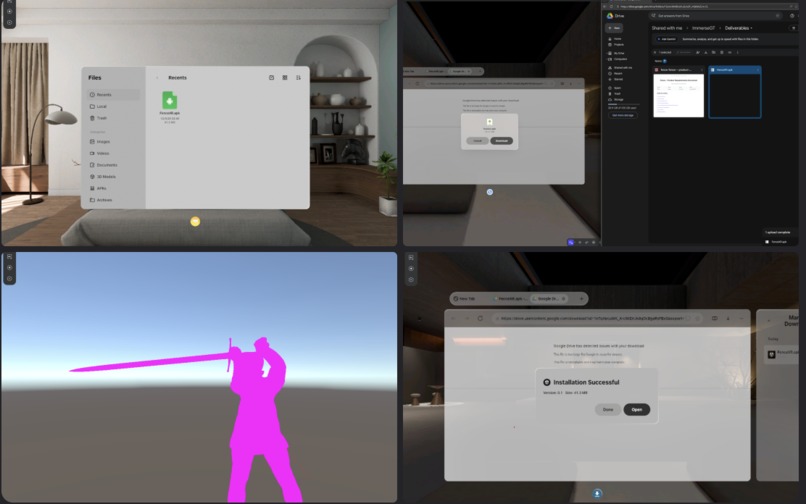Click the Name sort arrow in Drive
Image resolution: width=806 pixels, height=504 pixels.
[x=665, y=61]
